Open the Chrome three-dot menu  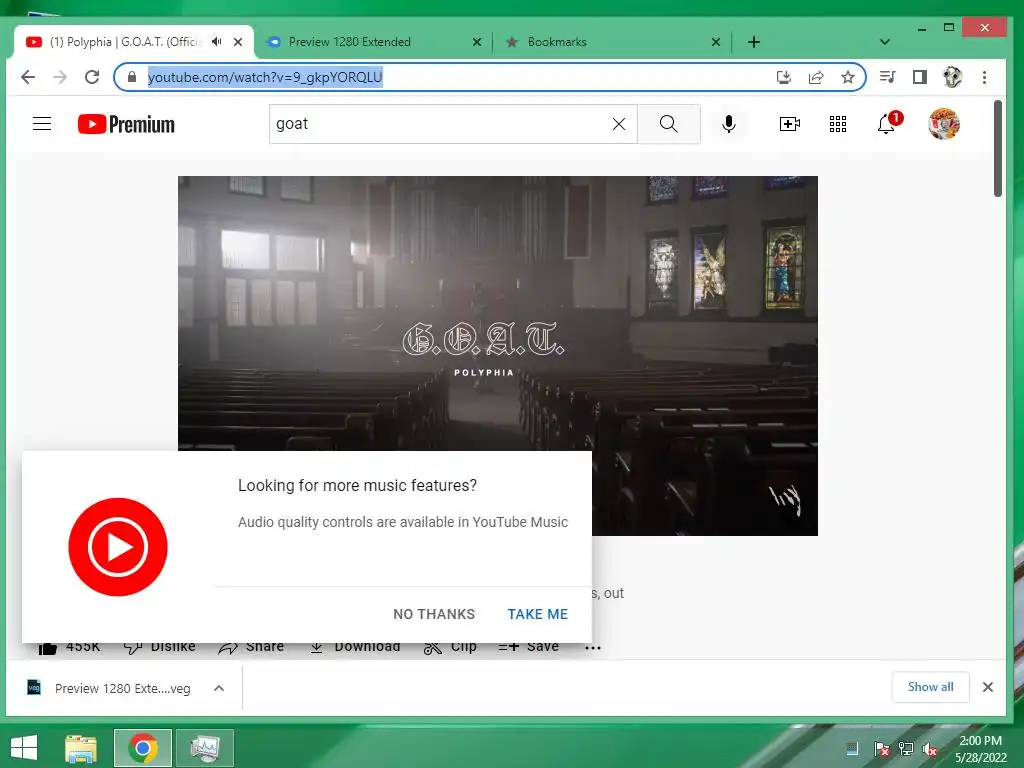(x=984, y=77)
